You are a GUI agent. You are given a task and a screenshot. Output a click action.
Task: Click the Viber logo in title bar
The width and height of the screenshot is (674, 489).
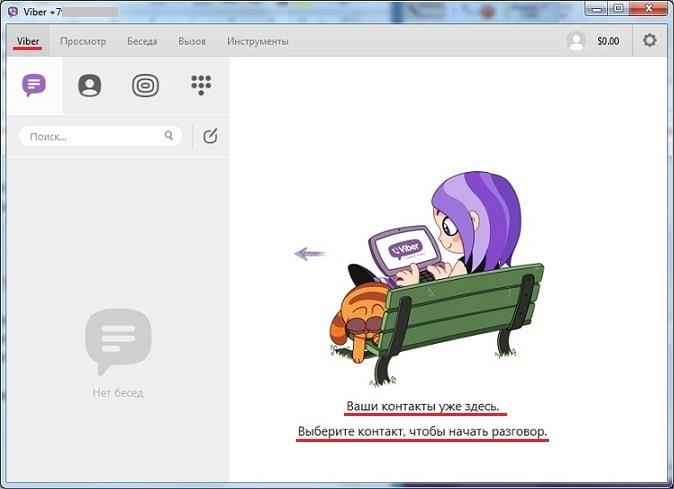(12, 11)
